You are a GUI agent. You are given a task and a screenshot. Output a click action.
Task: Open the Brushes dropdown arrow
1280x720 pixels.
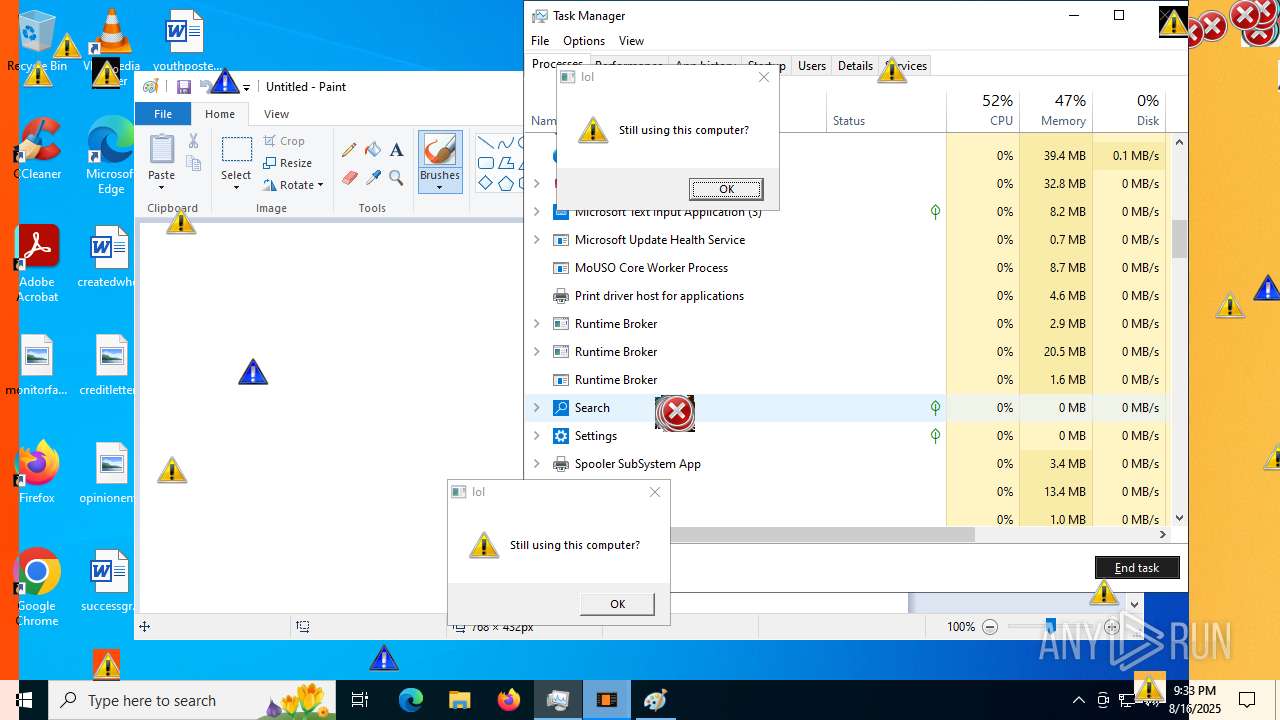(439, 188)
